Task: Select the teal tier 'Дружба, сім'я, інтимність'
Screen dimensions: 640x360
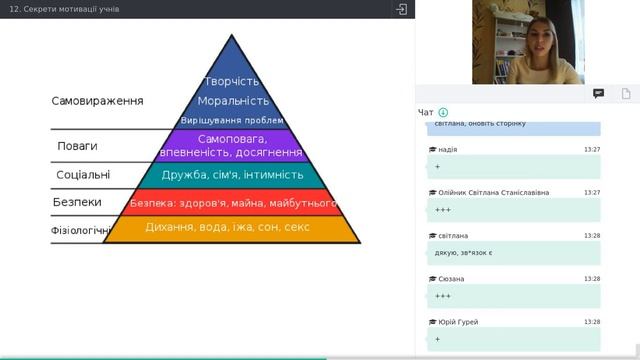Action: [231, 175]
